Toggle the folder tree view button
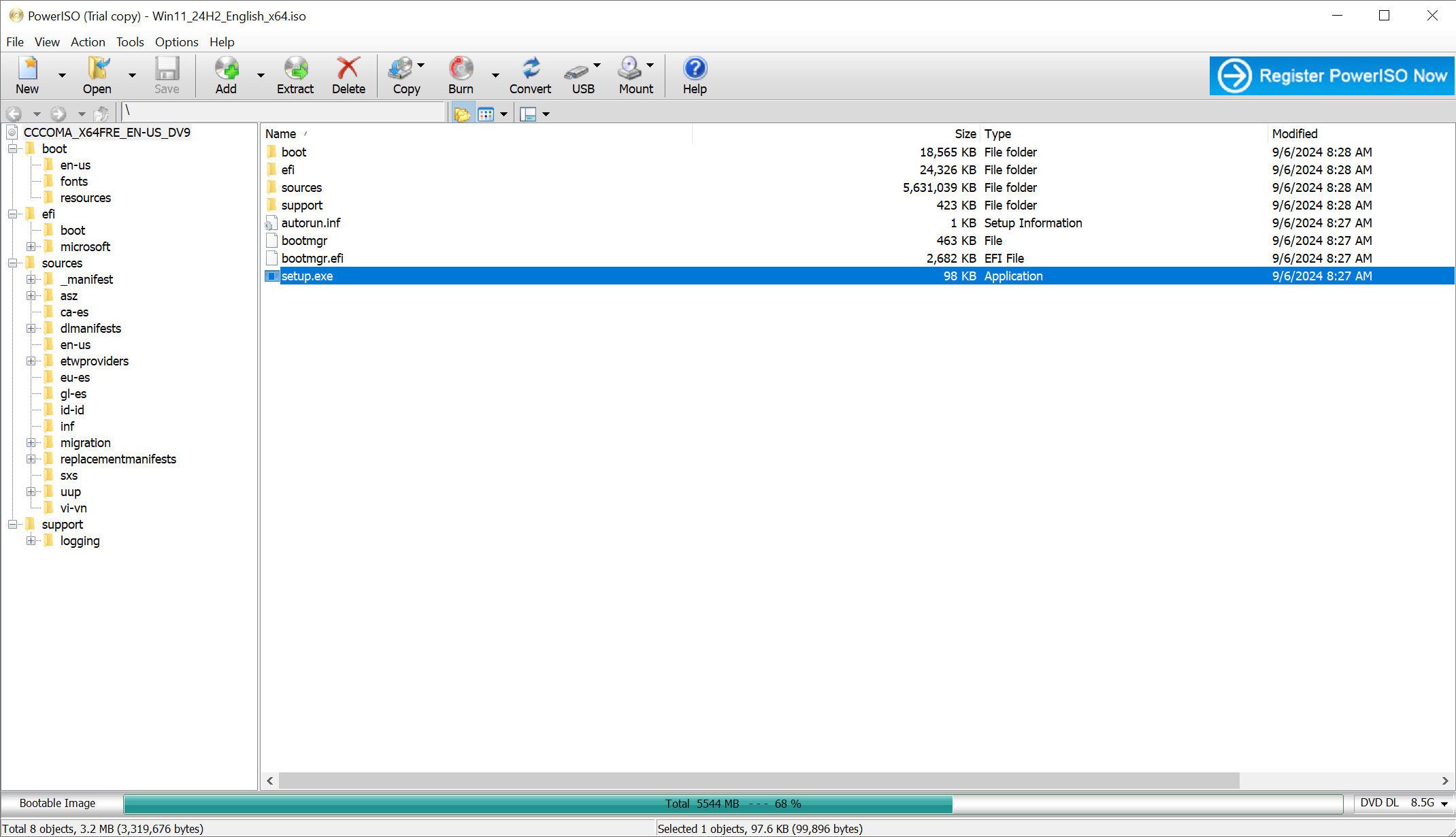 (462, 114)
